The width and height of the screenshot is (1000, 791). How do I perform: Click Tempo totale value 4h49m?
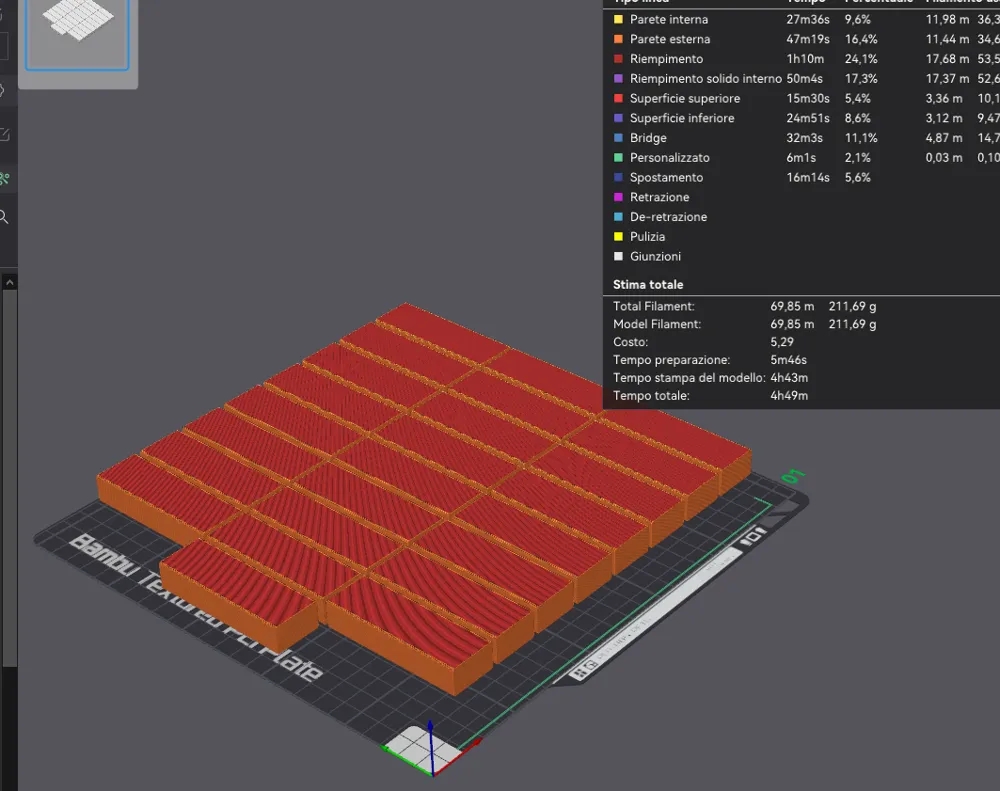[x=789, y=396]
